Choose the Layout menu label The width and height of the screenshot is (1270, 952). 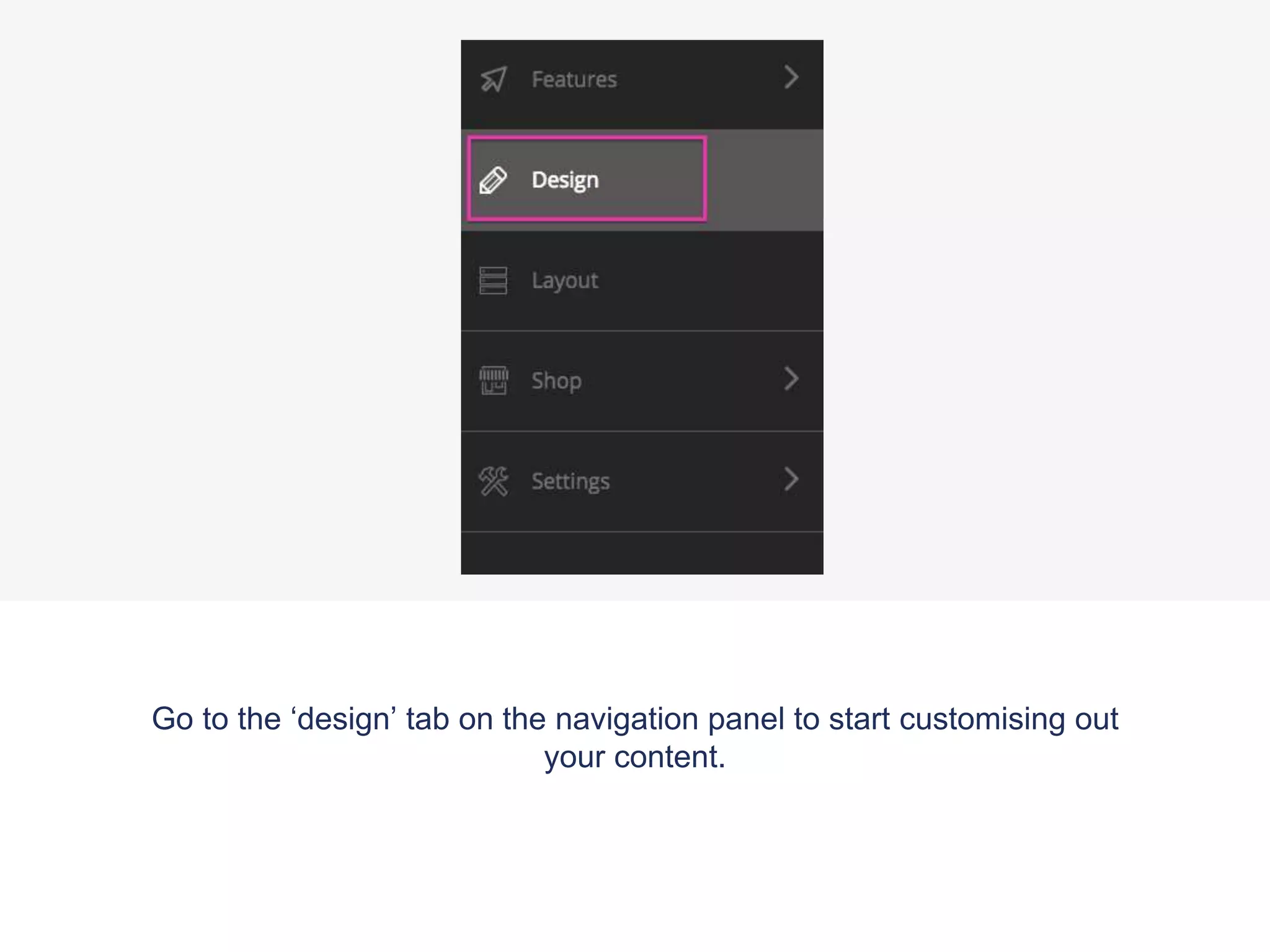point(565,281)
